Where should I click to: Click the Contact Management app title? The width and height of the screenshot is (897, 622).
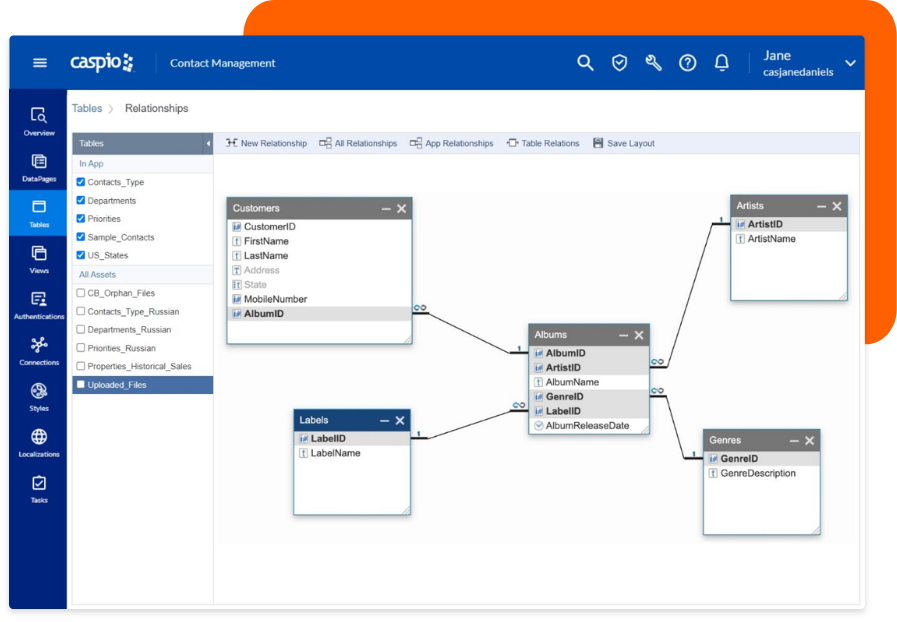click(x=223, y=63)
